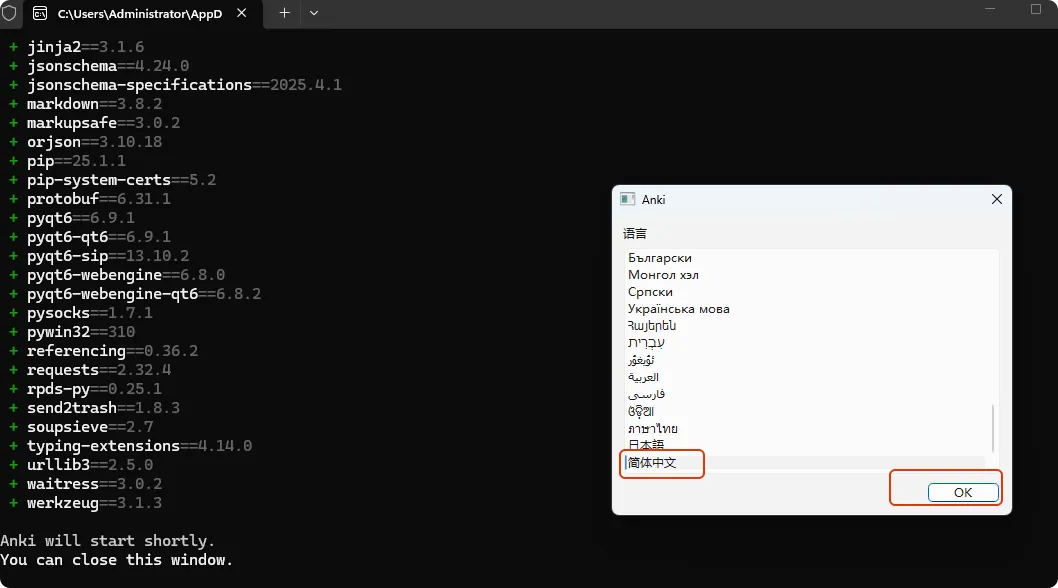Click the werkzeug==3.1.3 line
The width and height of the screenshot is (1058, 588).
[94, 503]
